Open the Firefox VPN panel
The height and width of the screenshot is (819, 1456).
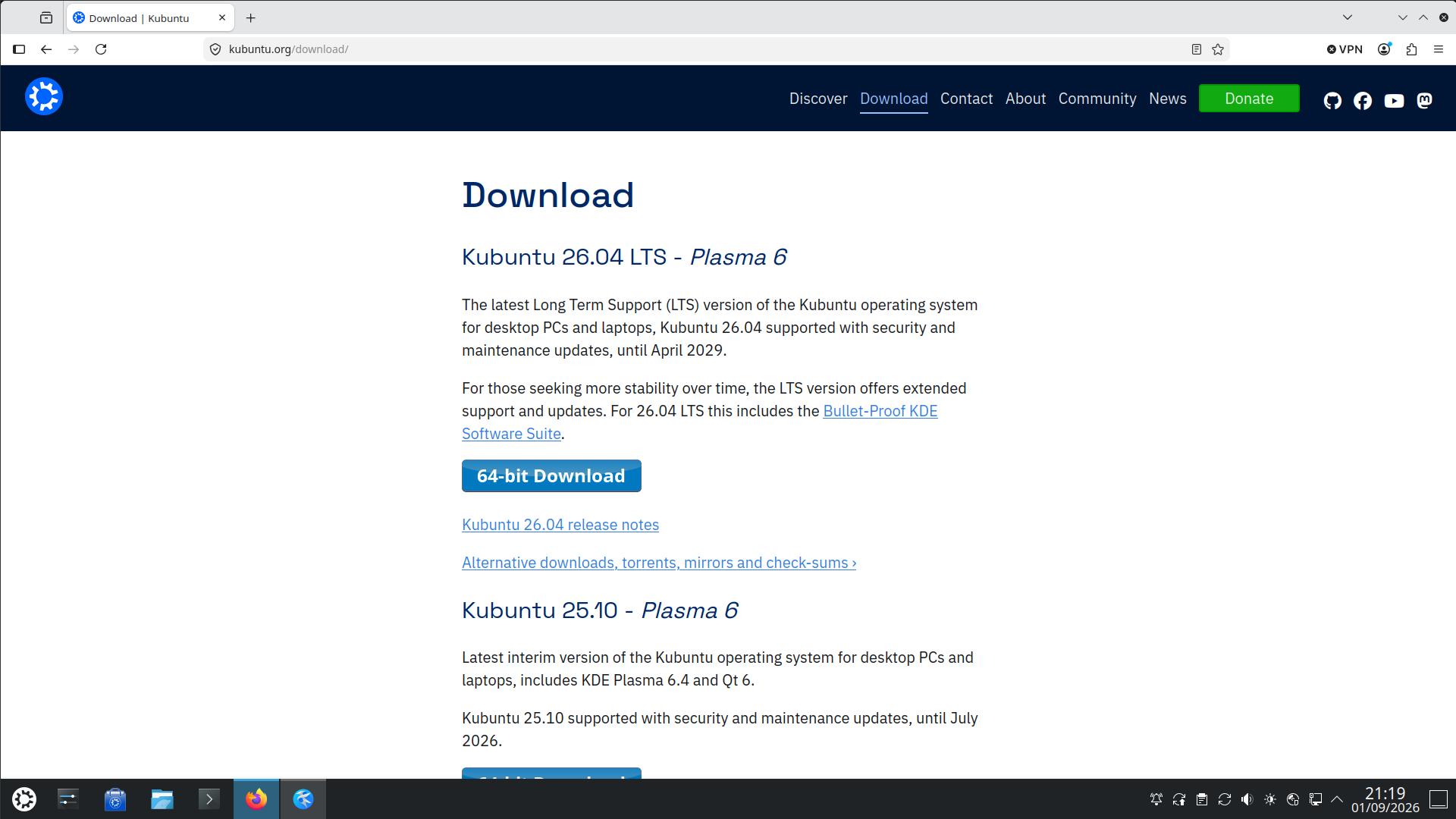tap(1345, 49)
